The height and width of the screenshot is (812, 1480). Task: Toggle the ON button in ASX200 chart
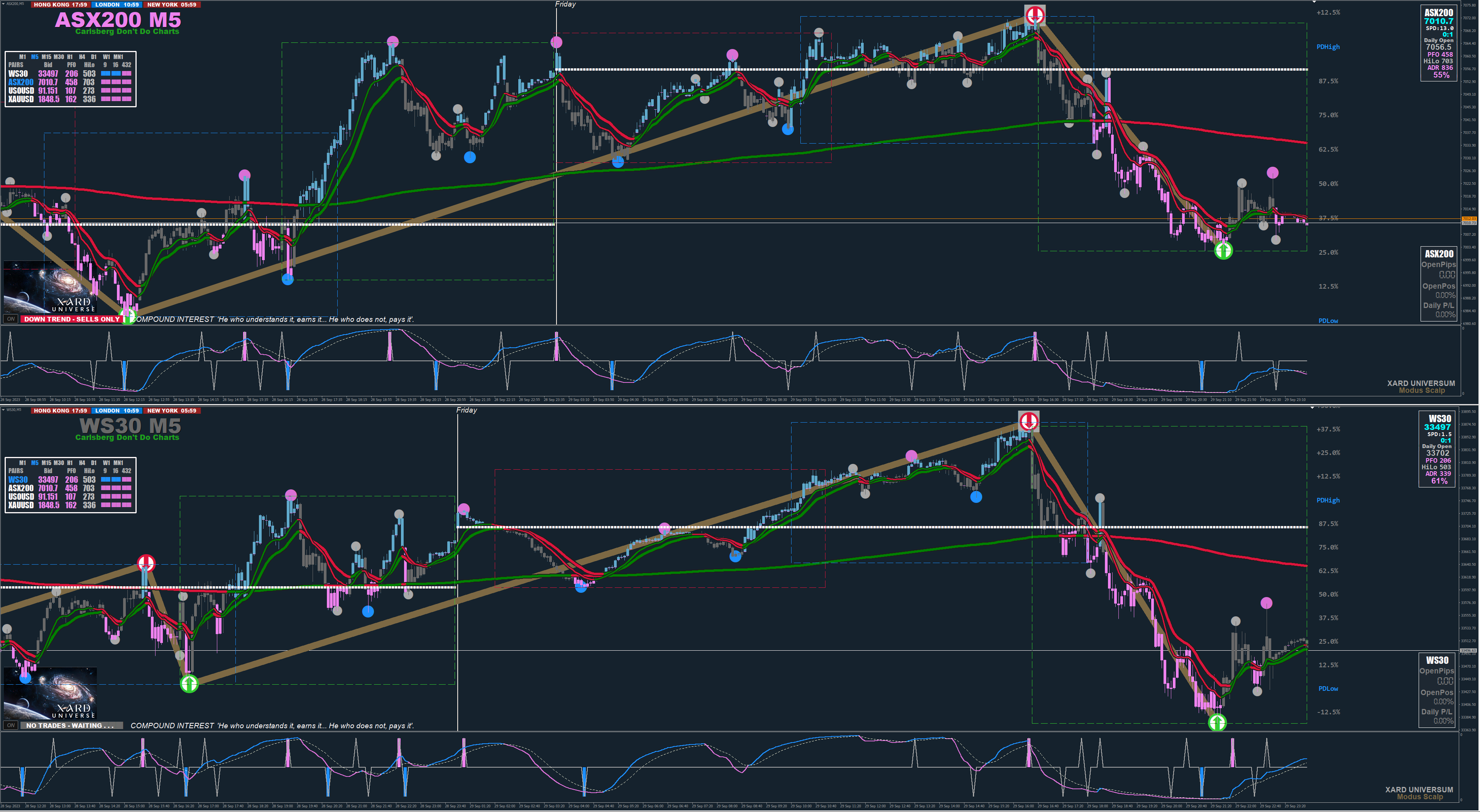point(11,319)
